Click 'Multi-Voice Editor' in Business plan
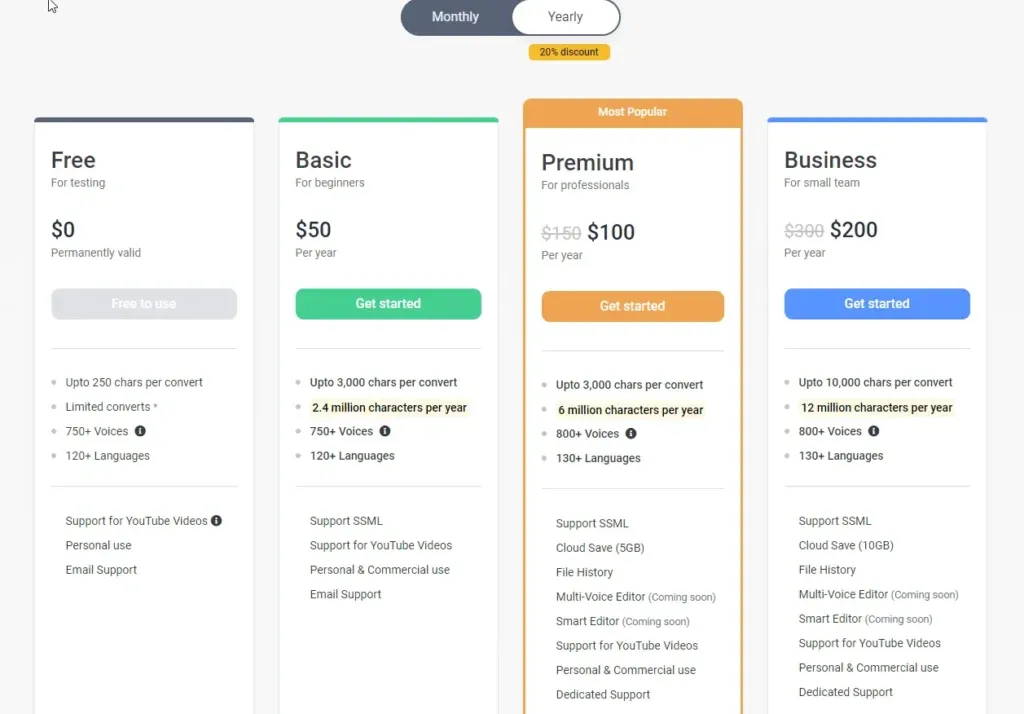Image resolution: width=1024 pixels, height=714 pixels. [x=843, y=594]
